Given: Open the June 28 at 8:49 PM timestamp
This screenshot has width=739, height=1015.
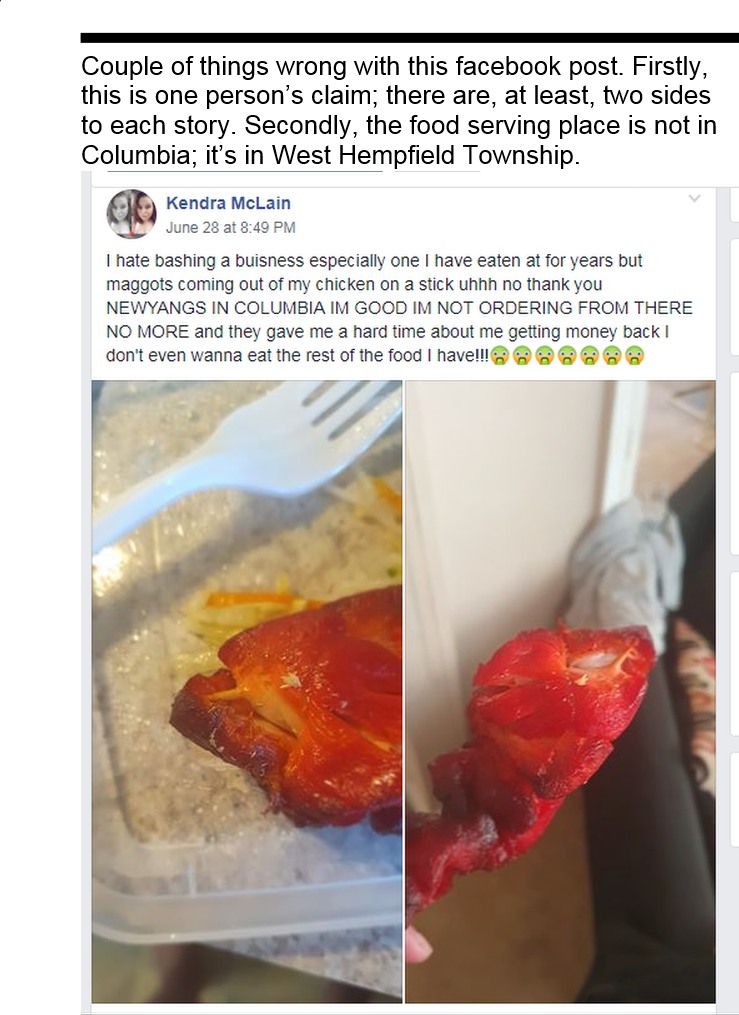Looking at the screenshot, I should point(230,227).
